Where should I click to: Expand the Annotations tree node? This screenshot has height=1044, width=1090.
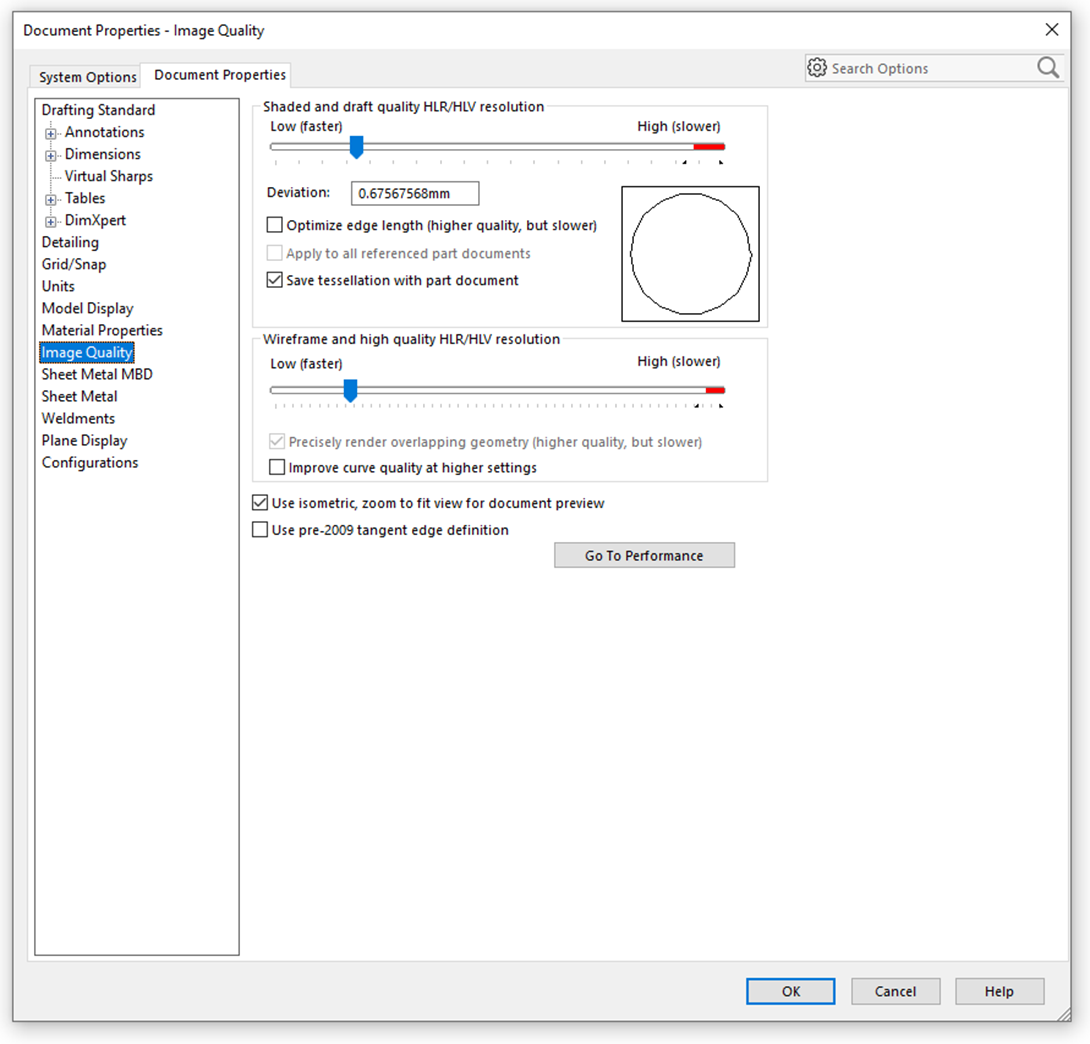click(x=49, y=132)
